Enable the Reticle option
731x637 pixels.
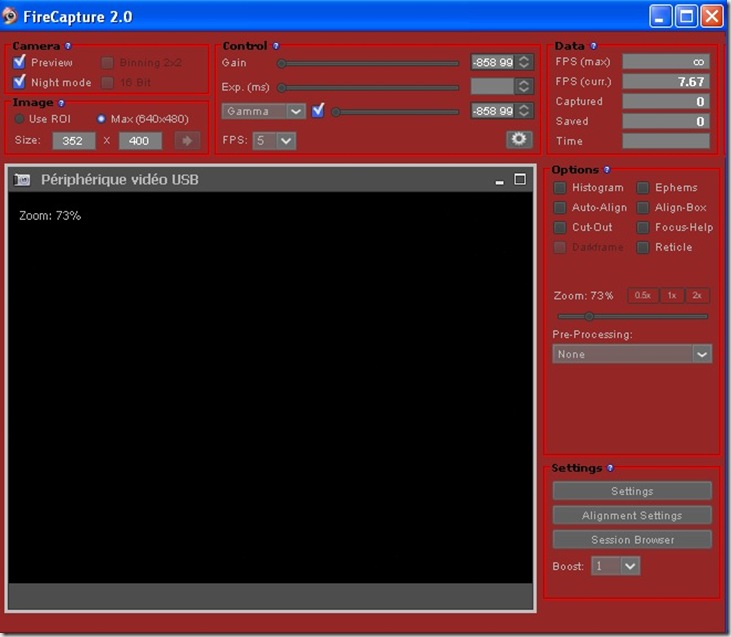click(642, 247)
